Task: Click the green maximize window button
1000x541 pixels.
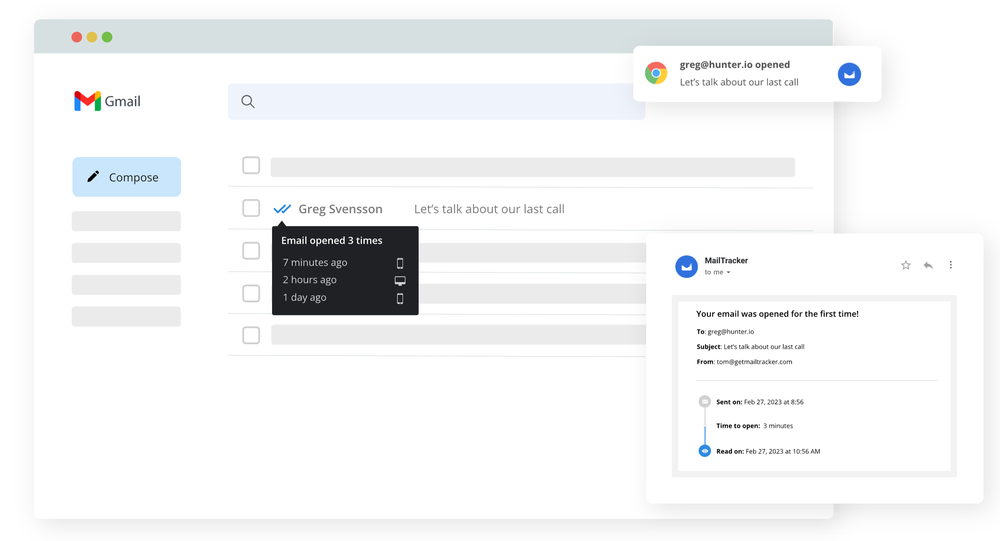Action: click(107, 37)
